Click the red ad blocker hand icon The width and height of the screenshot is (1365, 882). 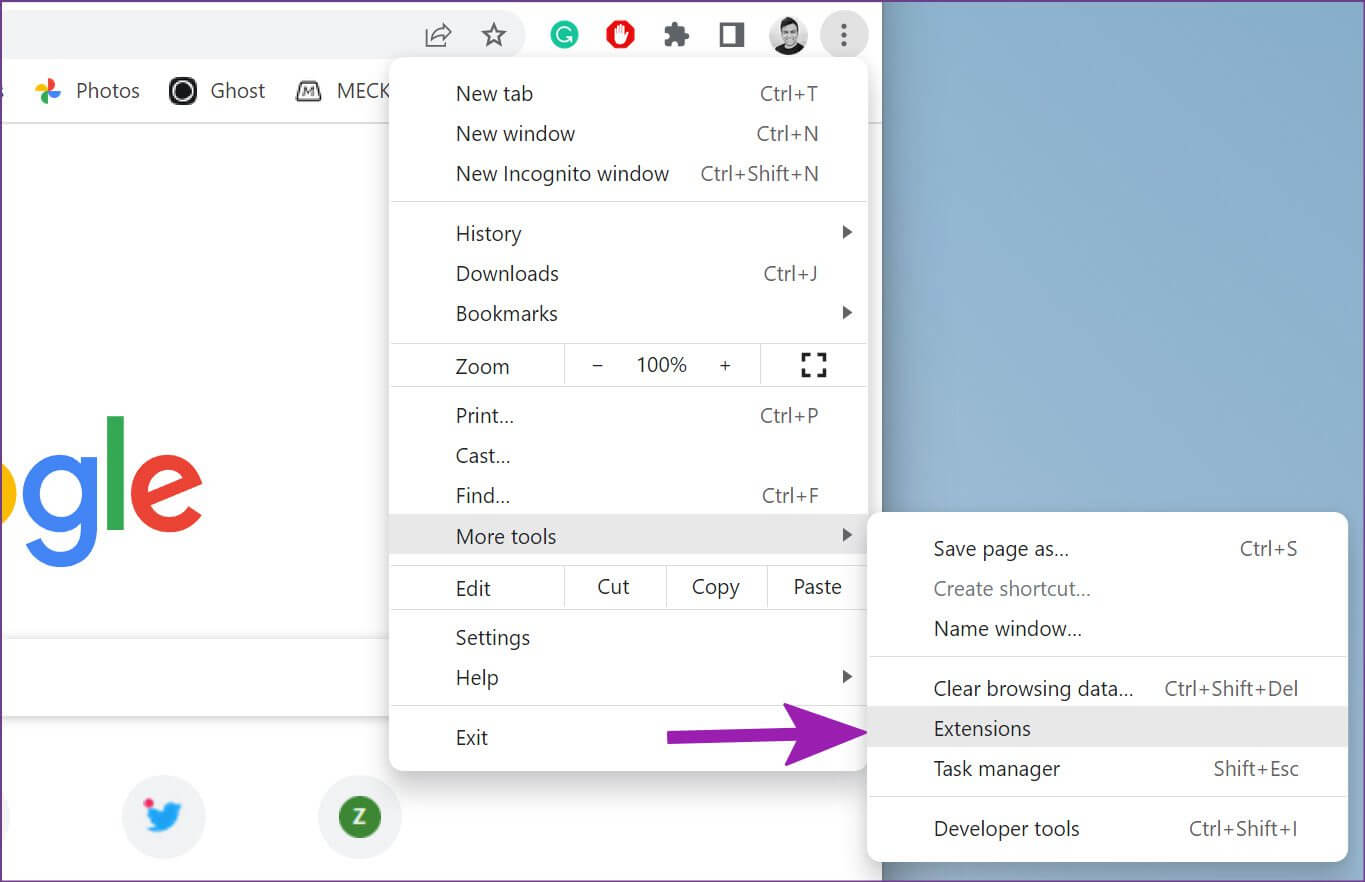pyautogui.click(x=621, y=36)
